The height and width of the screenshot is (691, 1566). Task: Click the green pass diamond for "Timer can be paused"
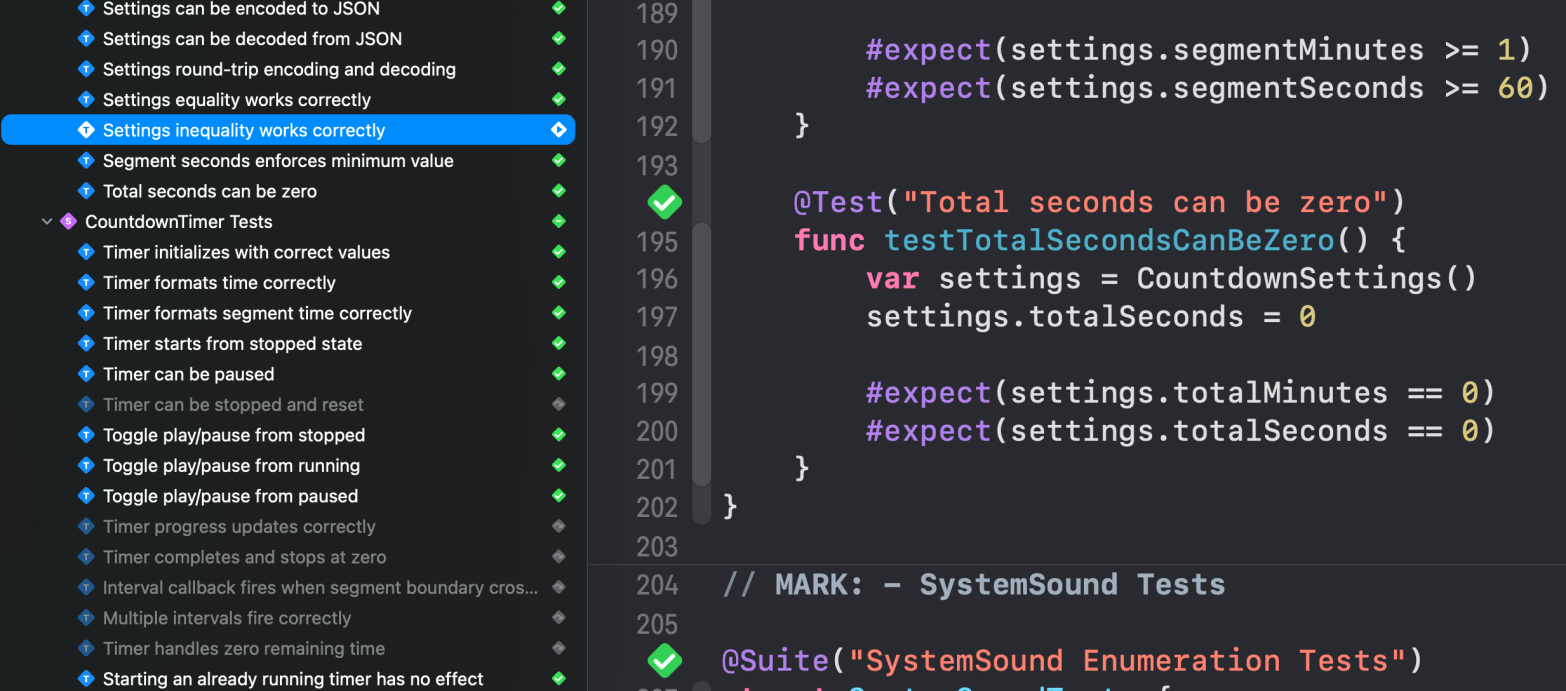tap(559, 374)
